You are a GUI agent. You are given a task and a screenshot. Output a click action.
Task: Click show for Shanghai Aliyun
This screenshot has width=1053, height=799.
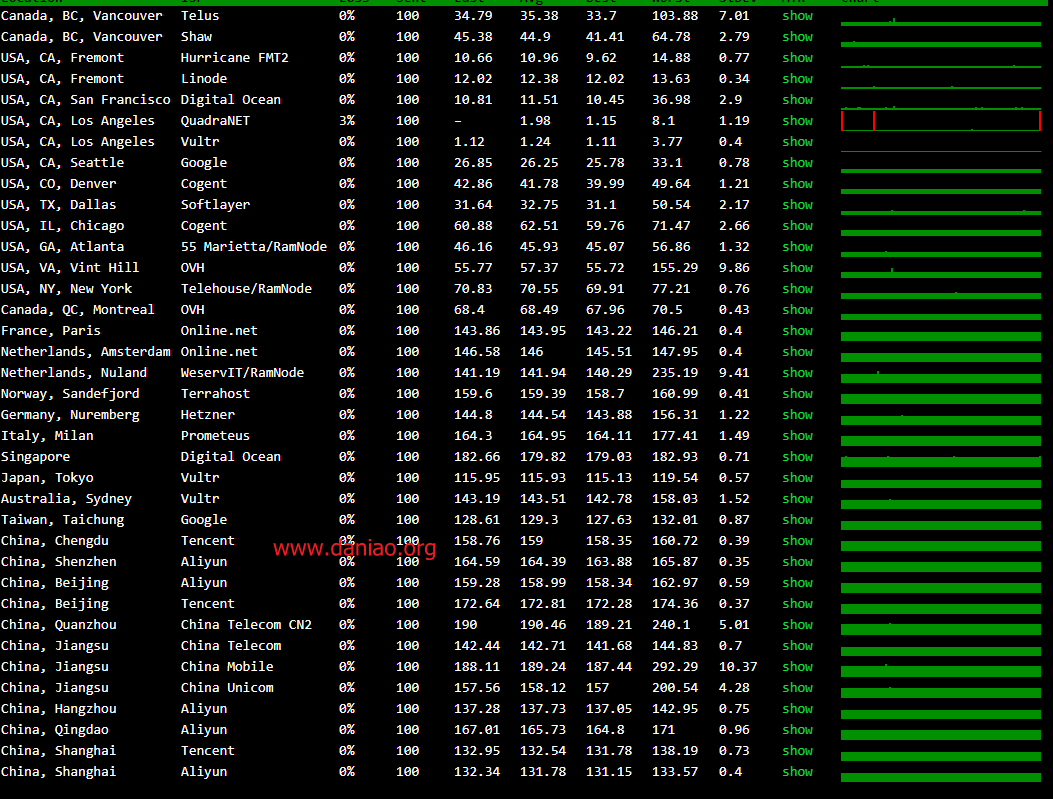coord(797,771)
